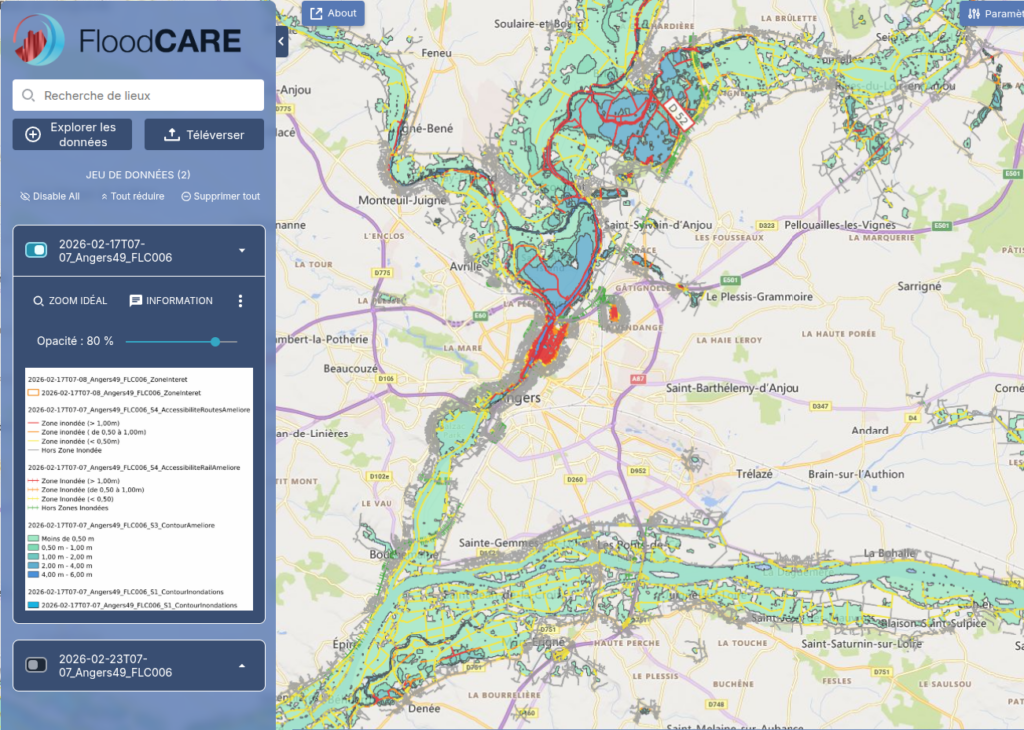
Task: Collapse the 2026-02-17 dataset panel arrow
Action: (x=242, y=250)
